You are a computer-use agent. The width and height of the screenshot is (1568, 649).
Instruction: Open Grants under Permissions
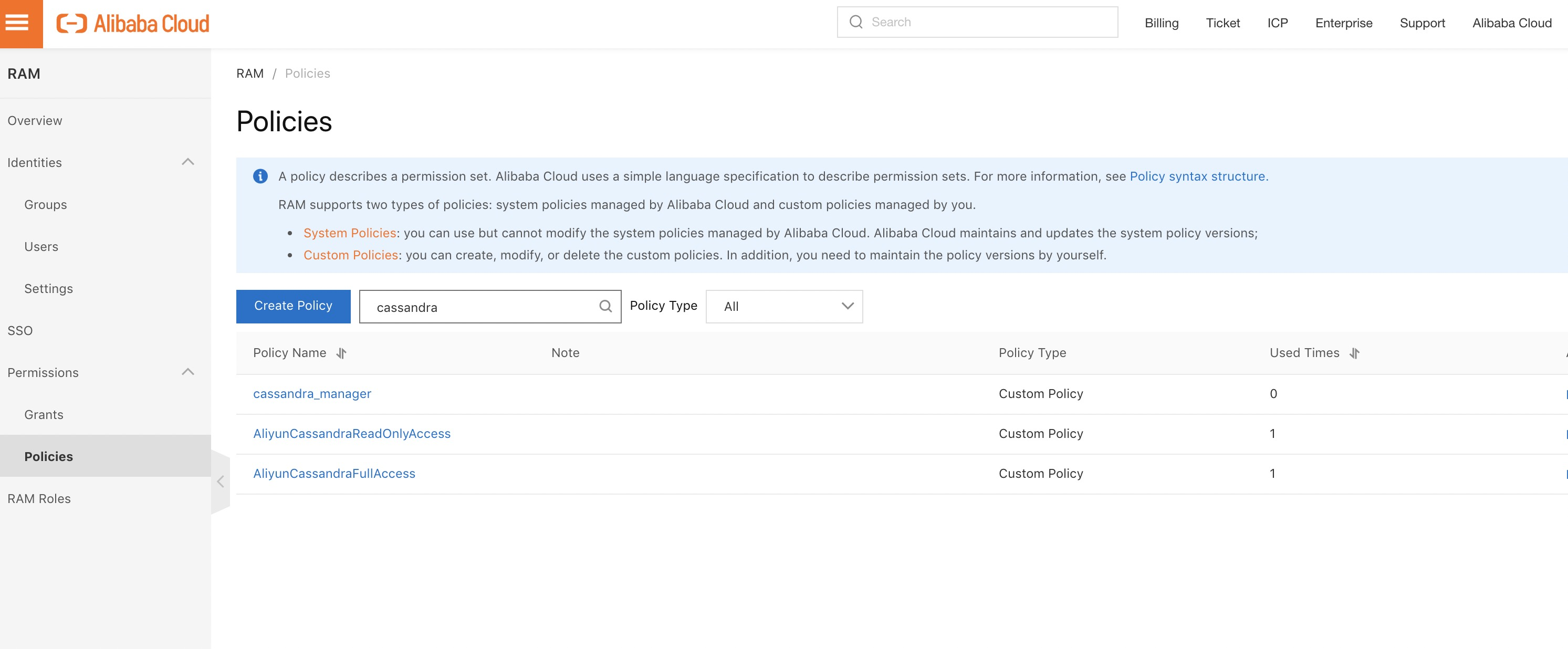pyautogui.click(x=44, y=415)
